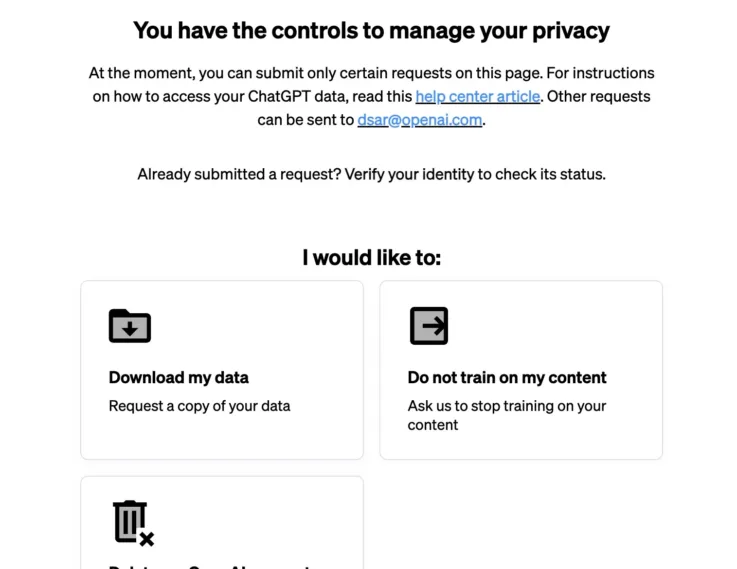
Task: Click the folder download icon
Action: 130,326
